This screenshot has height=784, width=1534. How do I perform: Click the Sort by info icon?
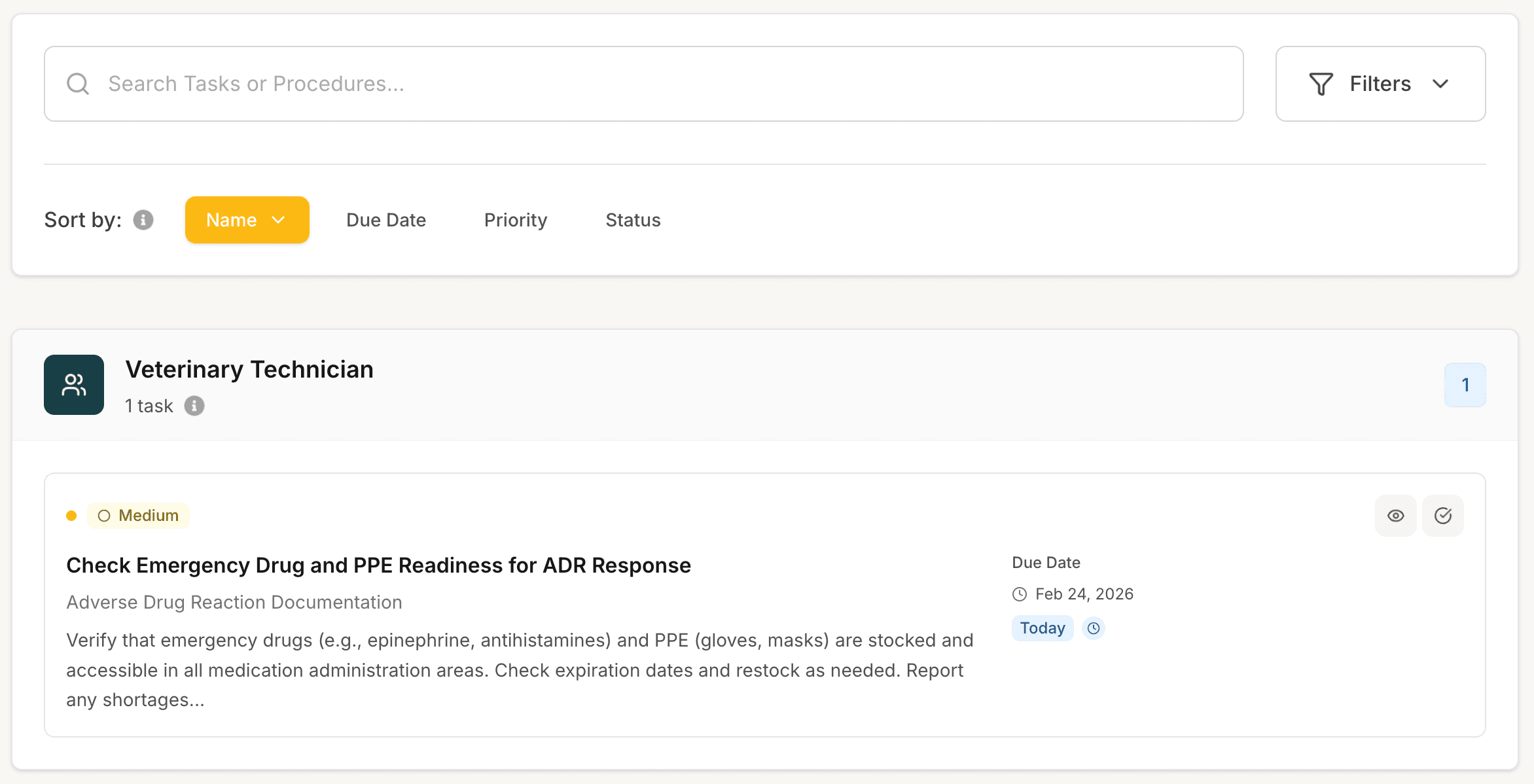pos(143,220)
